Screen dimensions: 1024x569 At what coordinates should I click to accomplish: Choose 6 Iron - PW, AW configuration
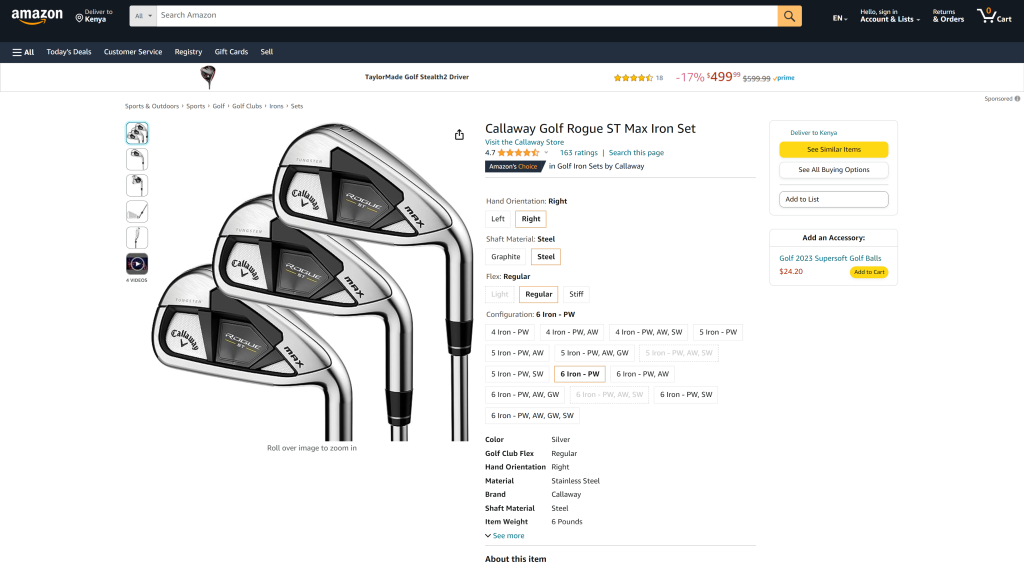pos(643,374)
